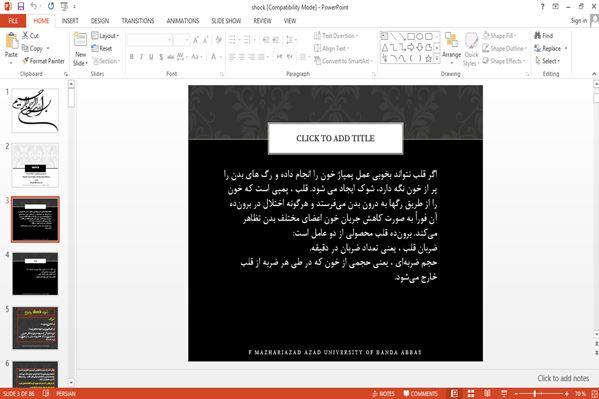Viewport: 599px width, 399px height.
Task: Toggle Italic formatting
Action: pos(141,57)
